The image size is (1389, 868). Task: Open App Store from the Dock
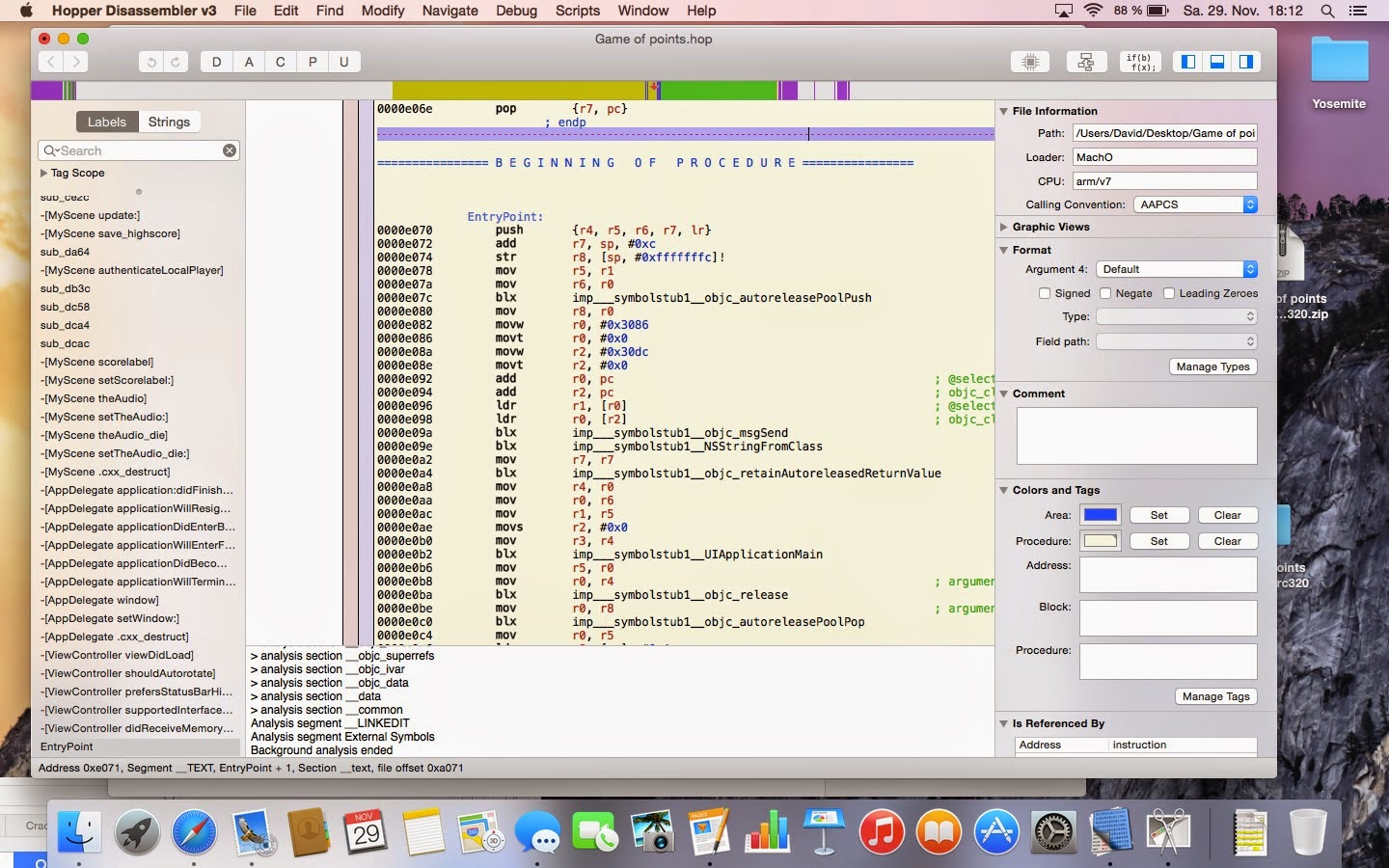(996, 830)
